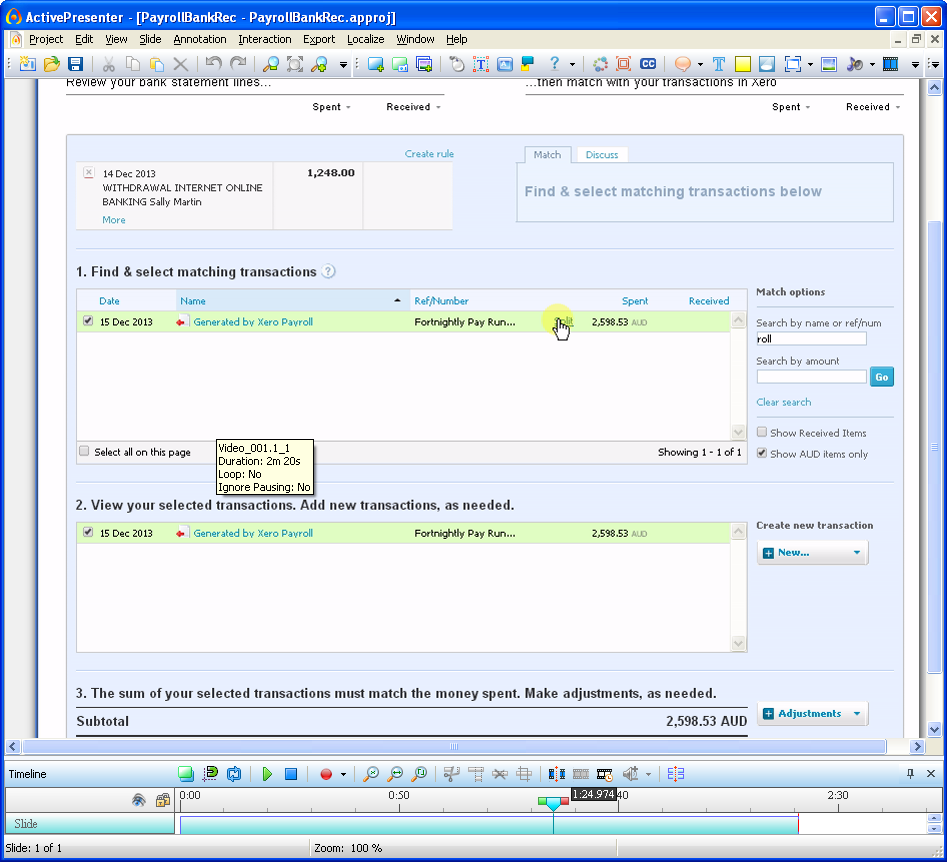Click the Undo arrow in toolbar

click(x=213, y=64)
